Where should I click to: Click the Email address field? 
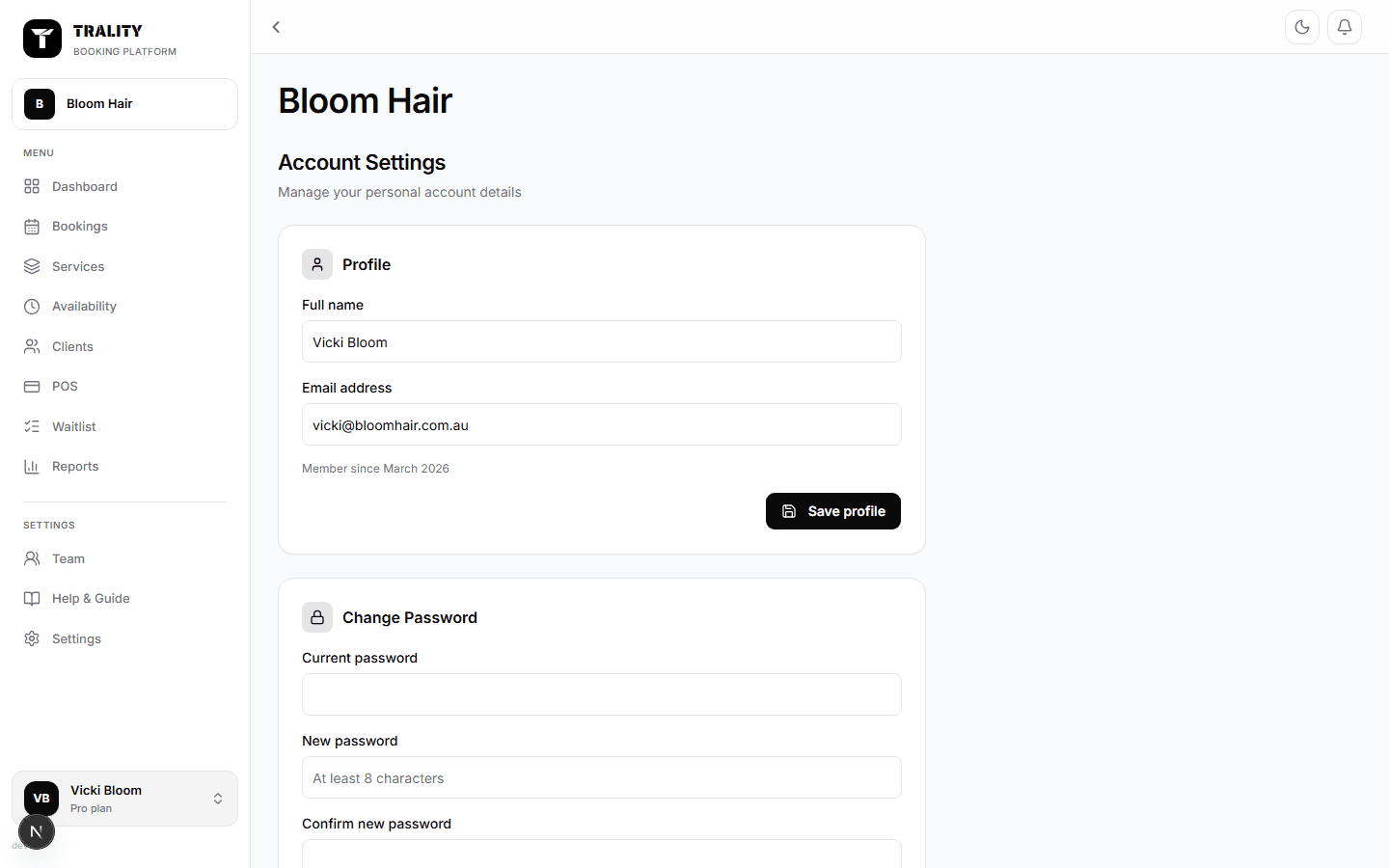(602, 424)
